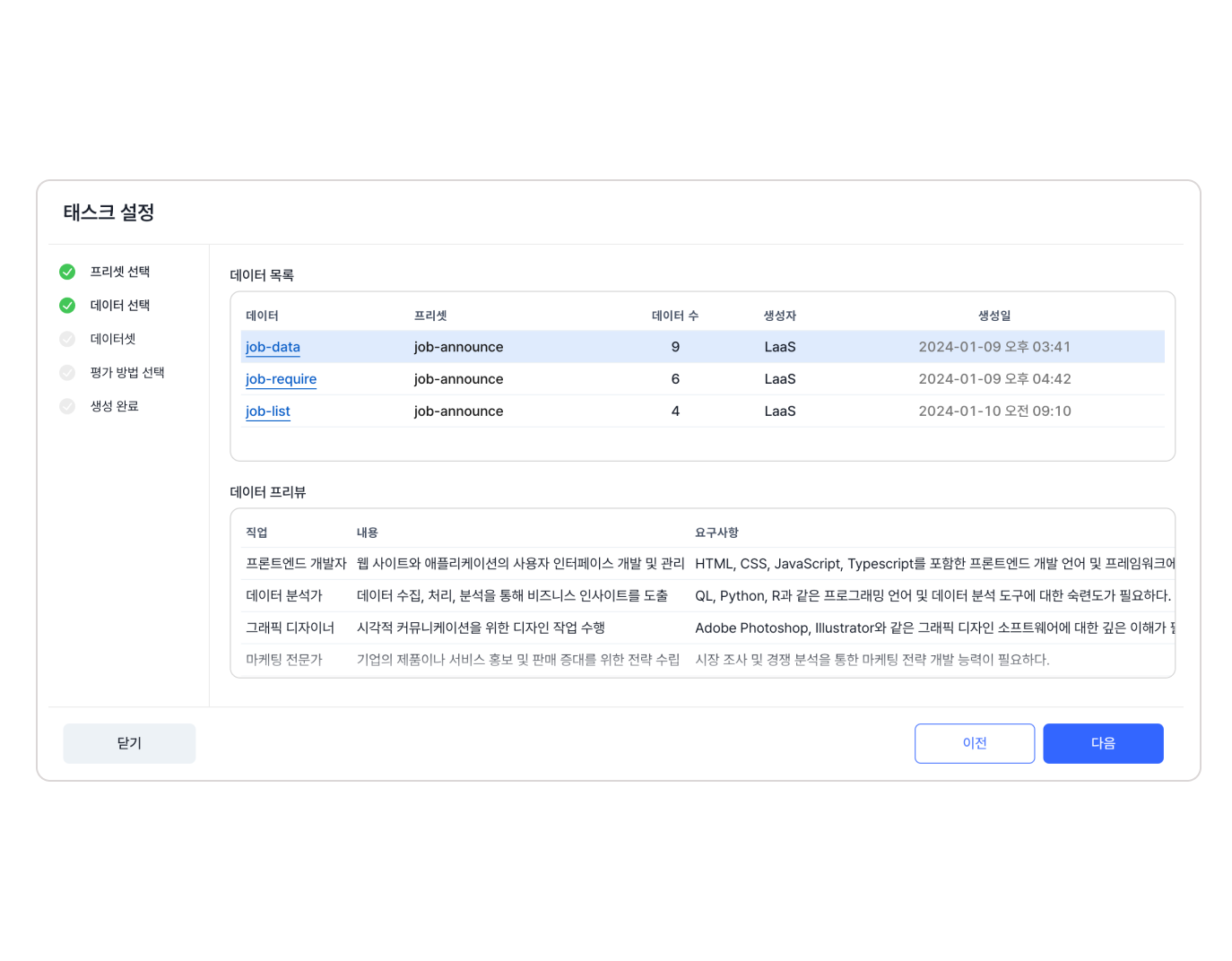The width and height of the screenshot is (1232, 961).
Task: Open the job-data link
Action: tap(273, 347)
